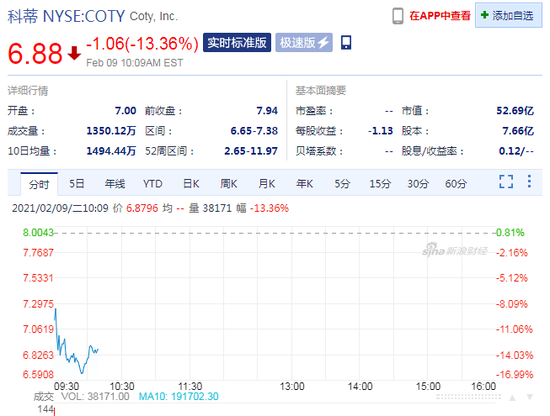Click the 股息/收益率 value 0.12/--
This screenshot has height=416, width=550.
[516, 151]
